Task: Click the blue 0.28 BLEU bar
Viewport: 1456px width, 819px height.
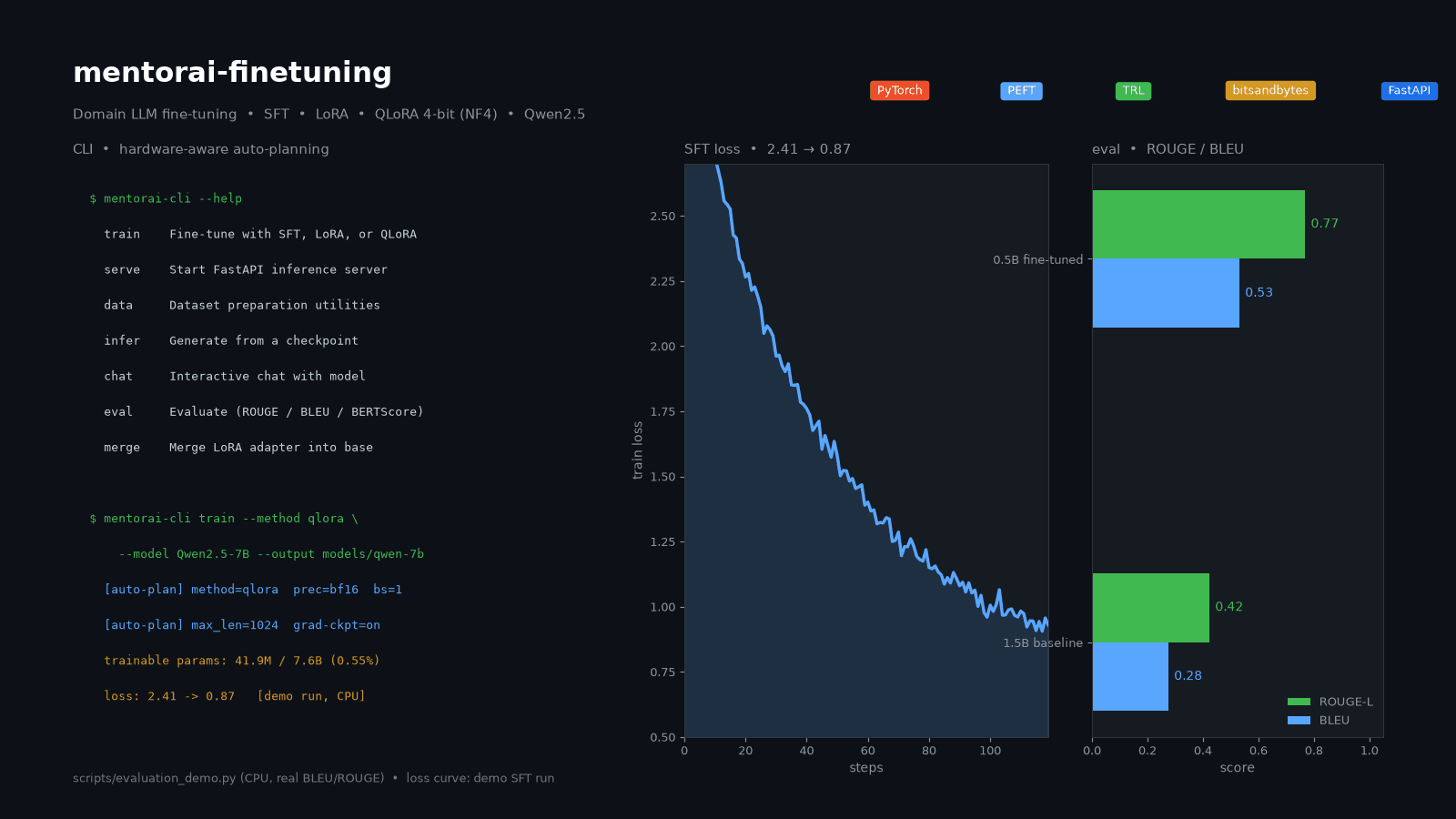Action: (1130, 676)
